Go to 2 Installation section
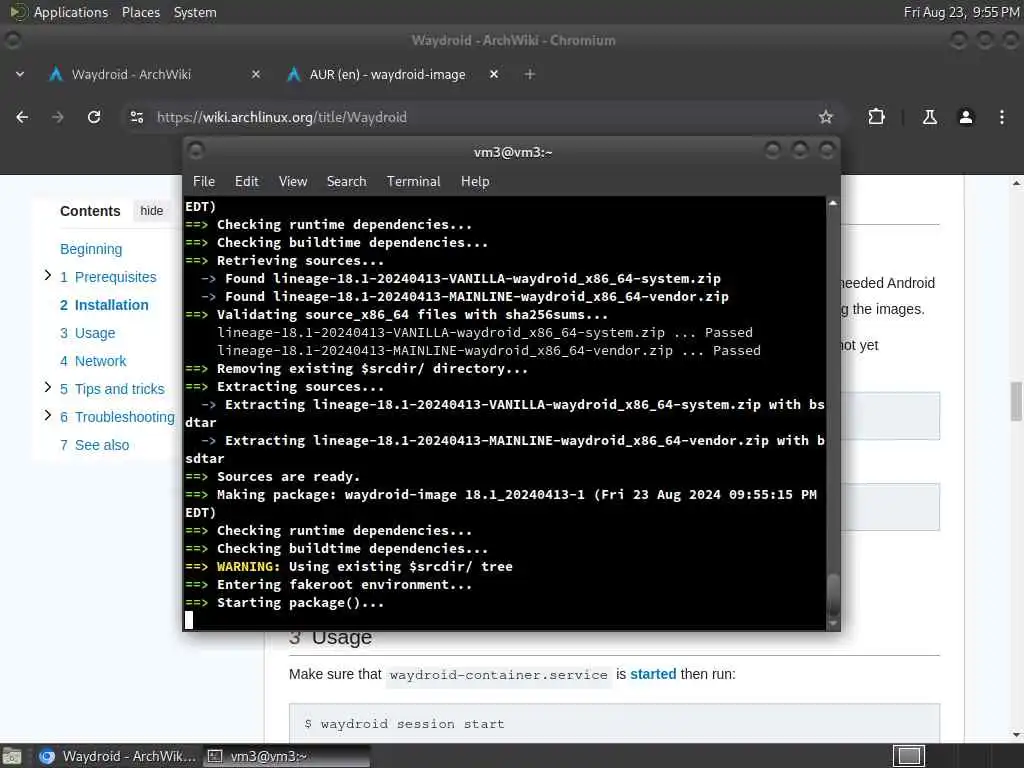Viewport: 1024px width, 768px height. coord(104,305)
